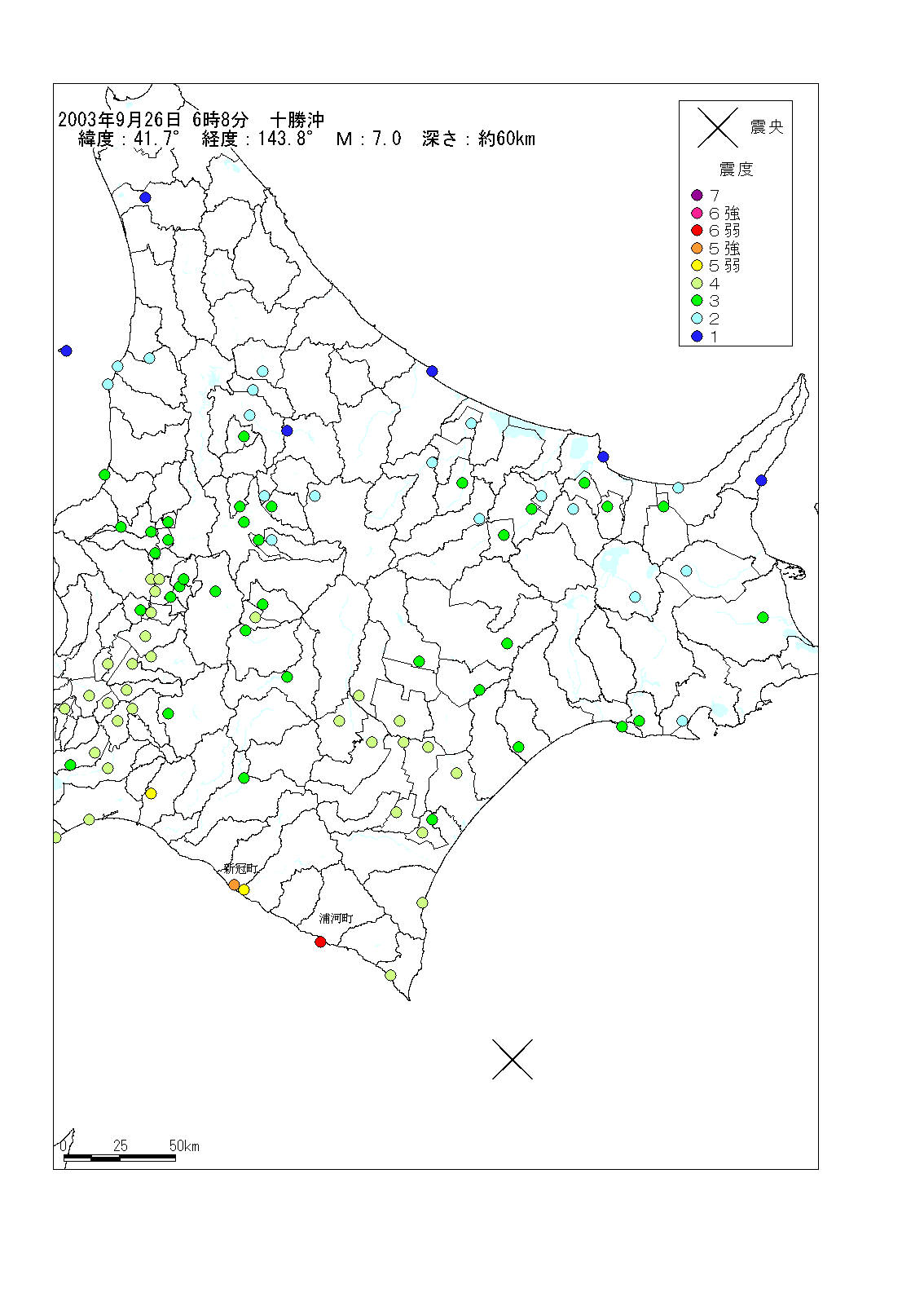
Task: Click the purple intensity 7 legend dot
Action: click(697, 195)
